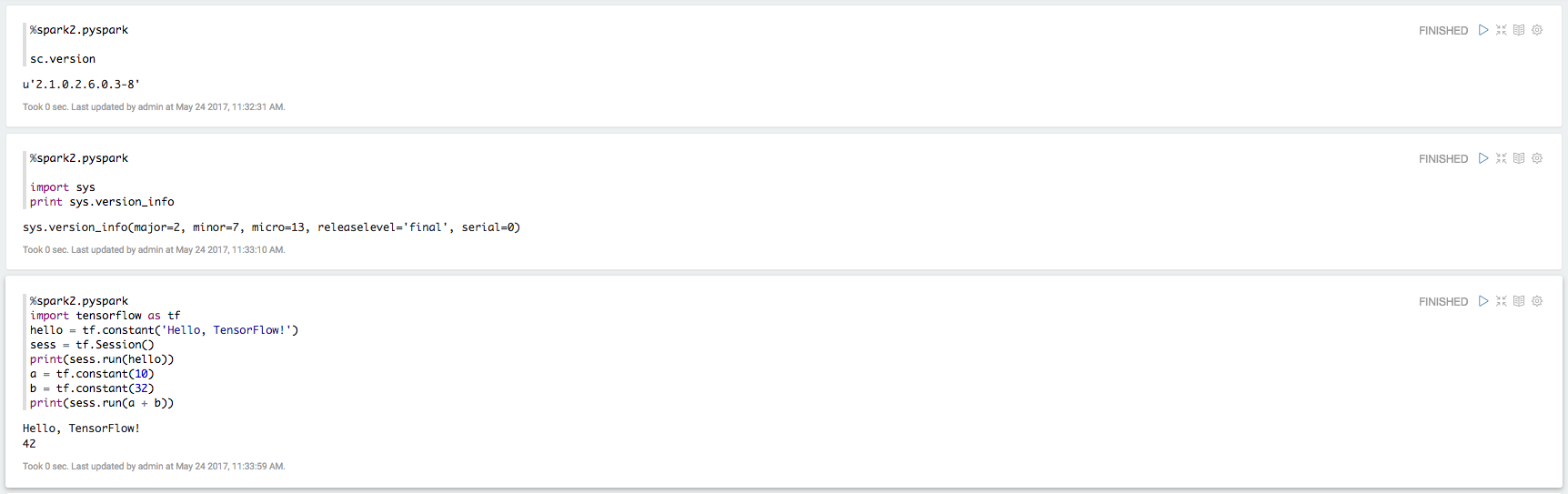Image resolution: width=1568 pixels, height=494 pixels.
Task: Open settings gear for sys.version_info paragraph
Action: coord(1537,158)
